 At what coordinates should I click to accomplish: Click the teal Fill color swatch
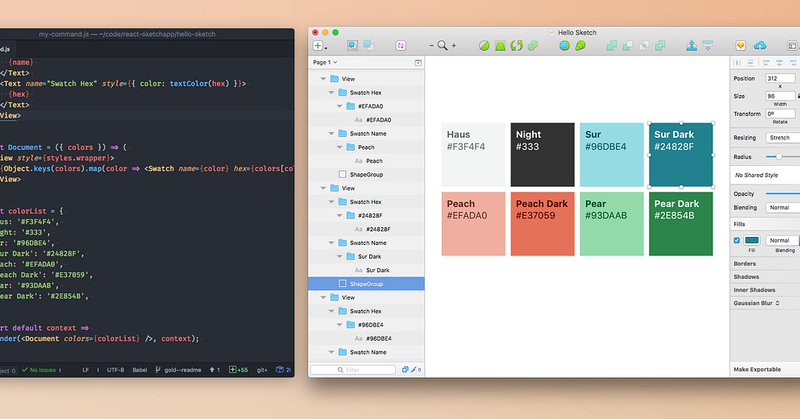[x=752, y=240]
